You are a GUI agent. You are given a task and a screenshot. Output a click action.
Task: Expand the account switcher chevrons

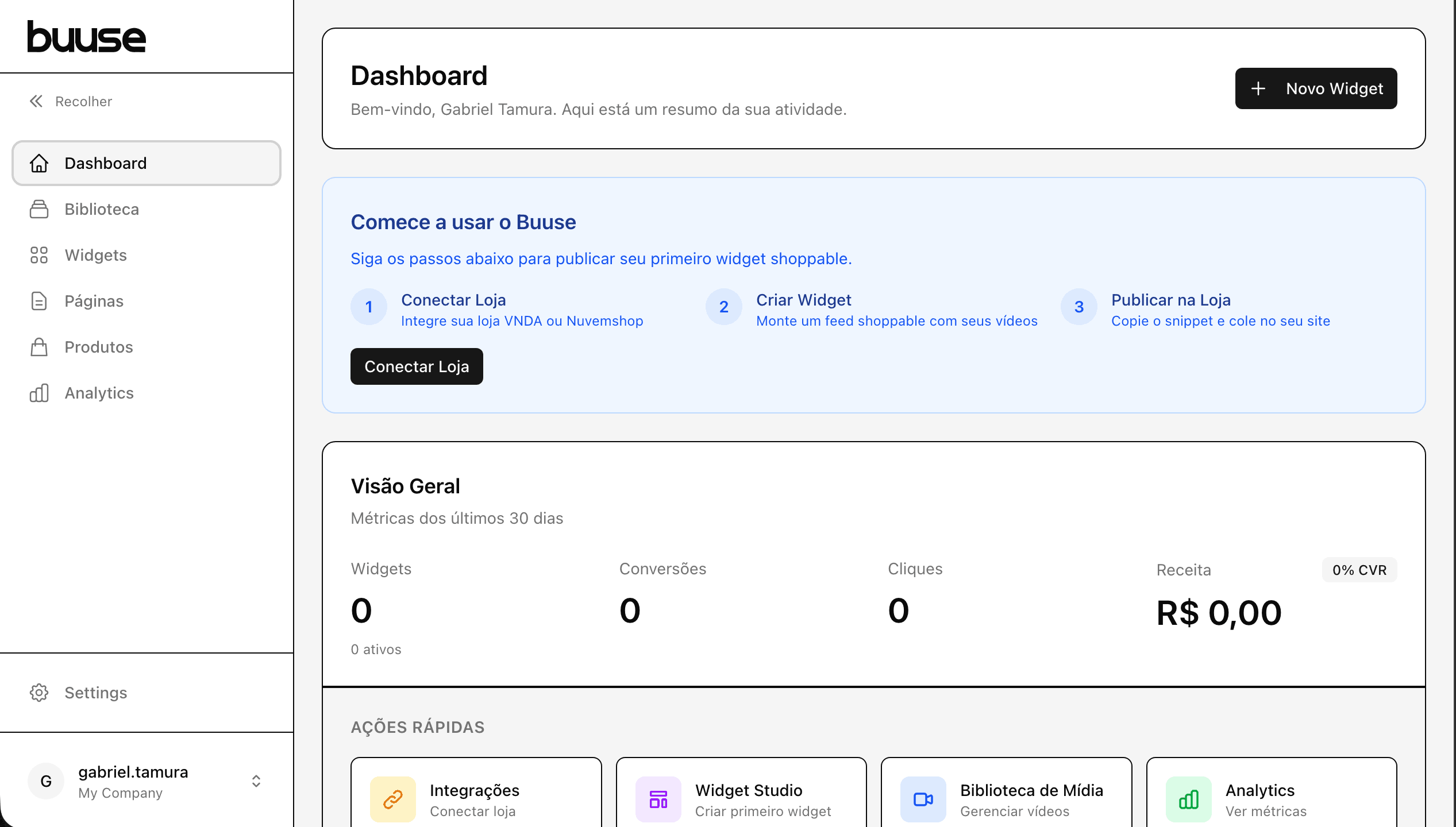256,781
